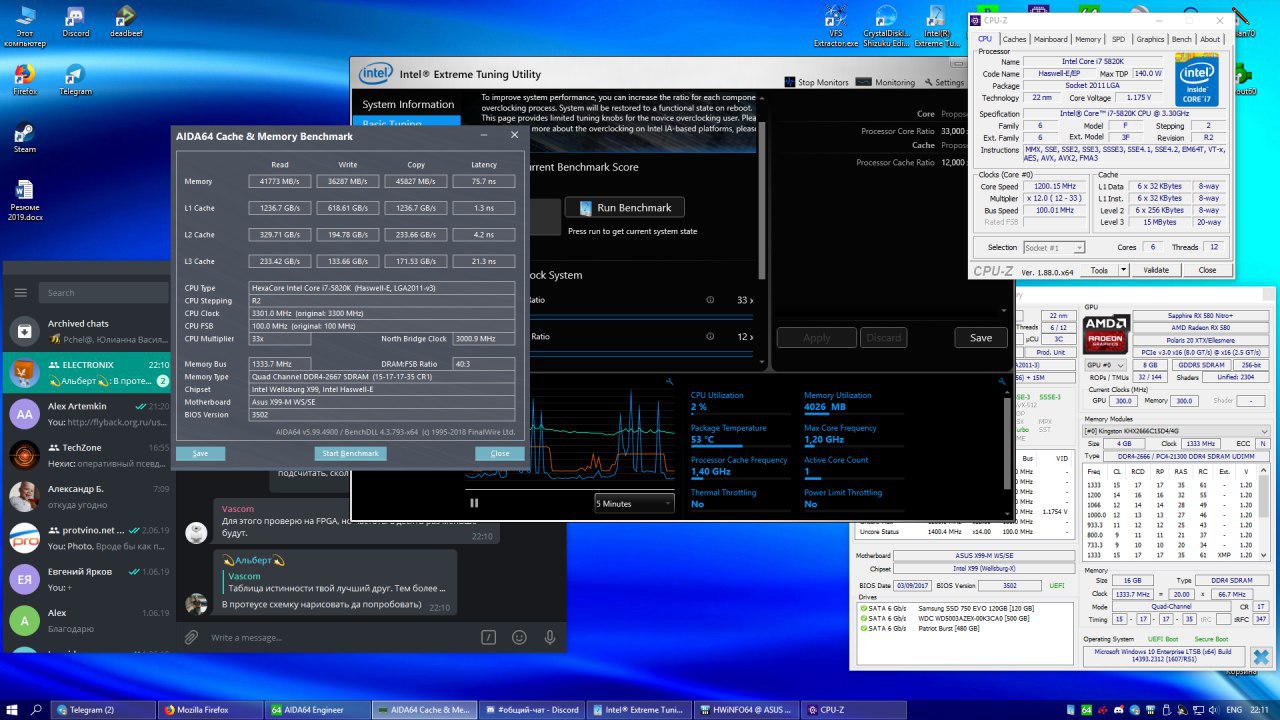
Task: Switch to CPU-Z Graphics tab
Action: pyautogui.click(x=1150, y=39)
